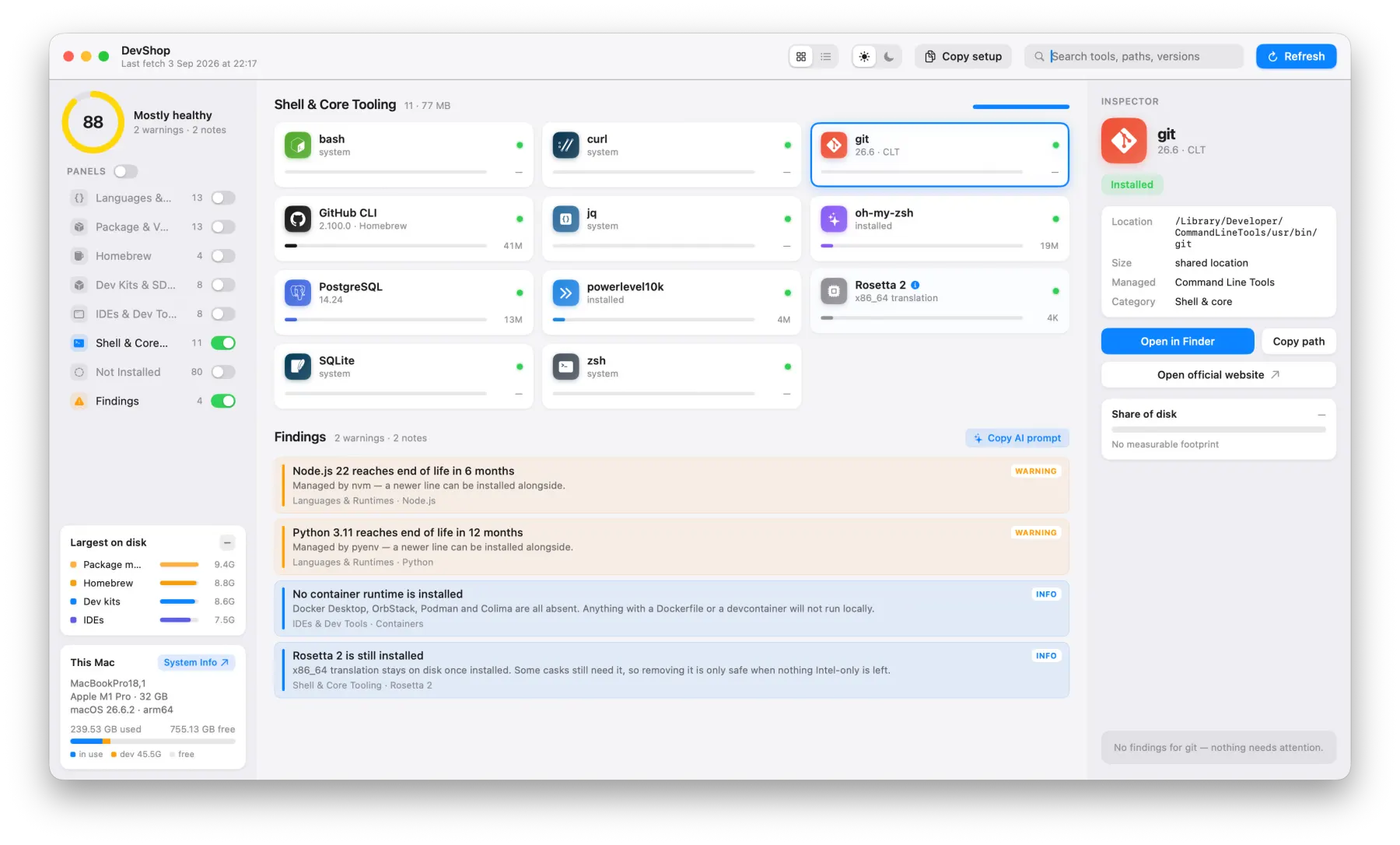Click the Command Line Tools managed value
The width and height of the screenshot is (1400, 845).
pos(1224,282)
